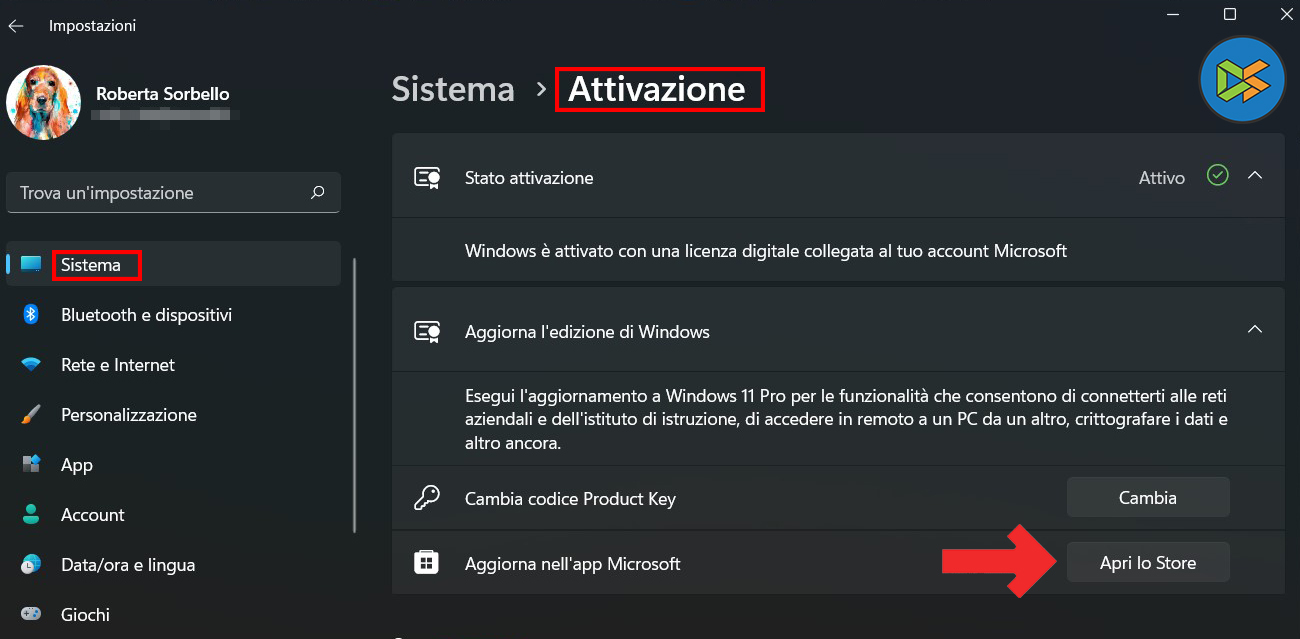The image size is (1300, 639).
Task: Click the Bluetooth e dispositivi icon
Action: [31, 315]
